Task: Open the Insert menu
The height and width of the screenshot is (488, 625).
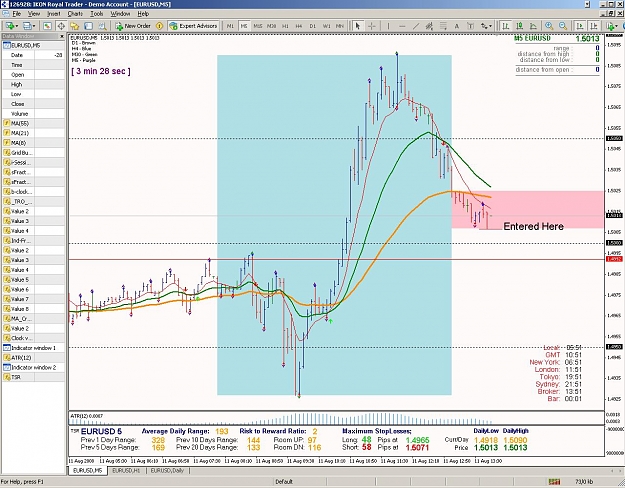Action: click(x=54, y=14)
